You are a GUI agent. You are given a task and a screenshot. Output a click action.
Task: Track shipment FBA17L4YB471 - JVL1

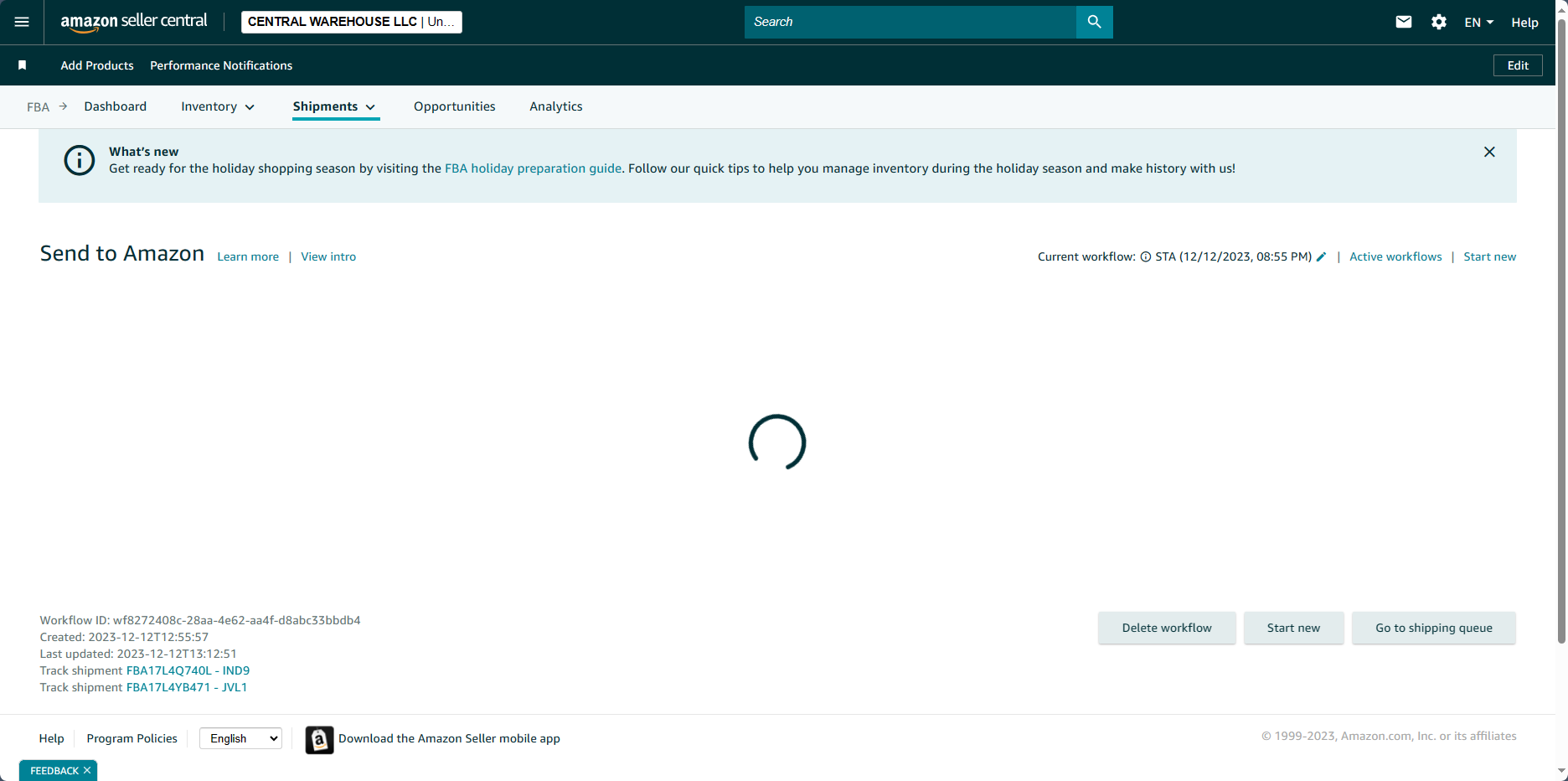187,687
